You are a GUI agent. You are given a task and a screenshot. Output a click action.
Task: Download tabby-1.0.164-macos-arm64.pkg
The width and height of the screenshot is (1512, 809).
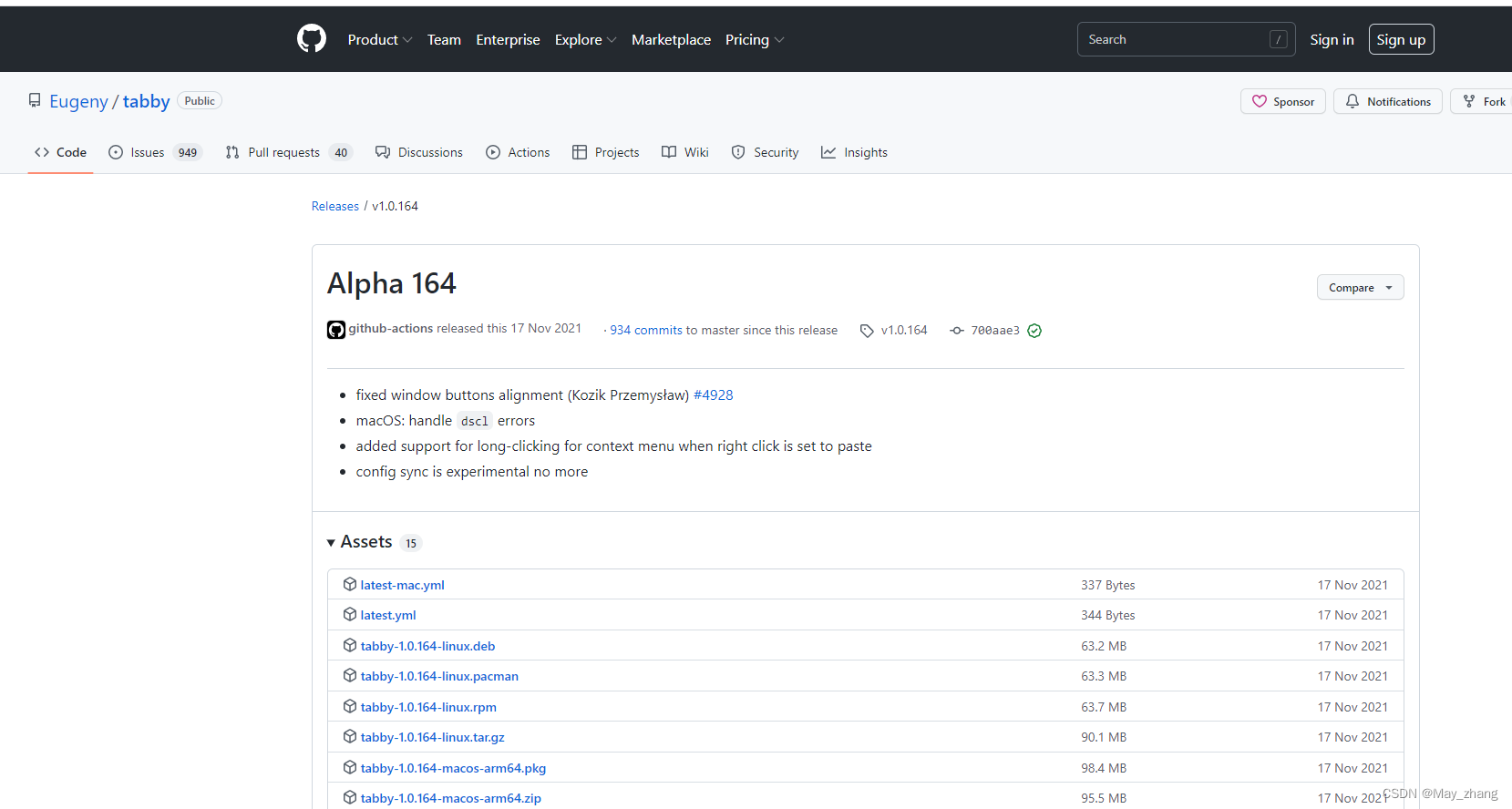453,768
